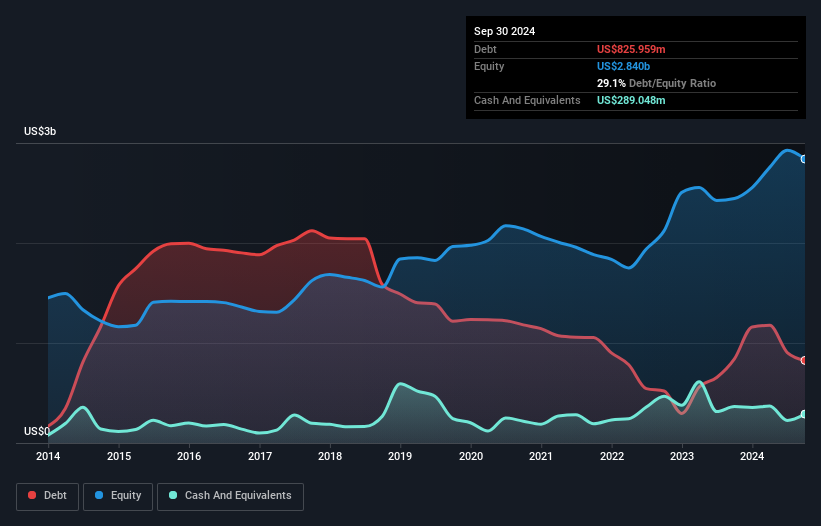This screenshot has width=821, height=526.
Task: Toggle the Equity series legend button
Action: click(x=118, y=496)
